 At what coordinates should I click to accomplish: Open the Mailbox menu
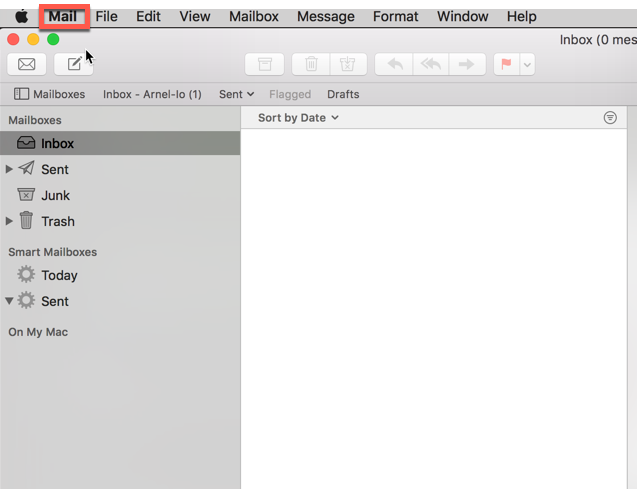254,17
